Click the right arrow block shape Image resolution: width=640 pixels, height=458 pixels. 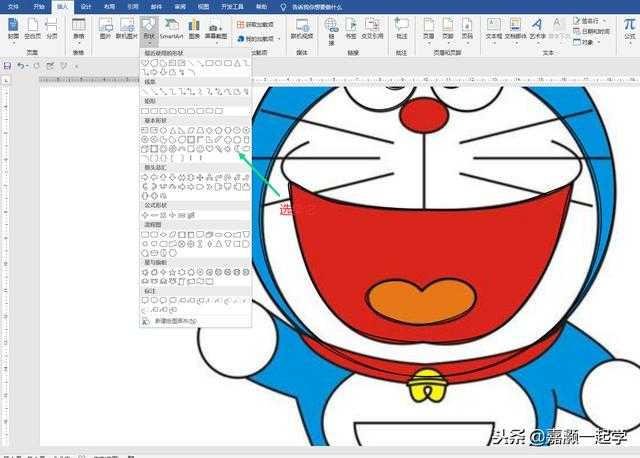point(145,177)
